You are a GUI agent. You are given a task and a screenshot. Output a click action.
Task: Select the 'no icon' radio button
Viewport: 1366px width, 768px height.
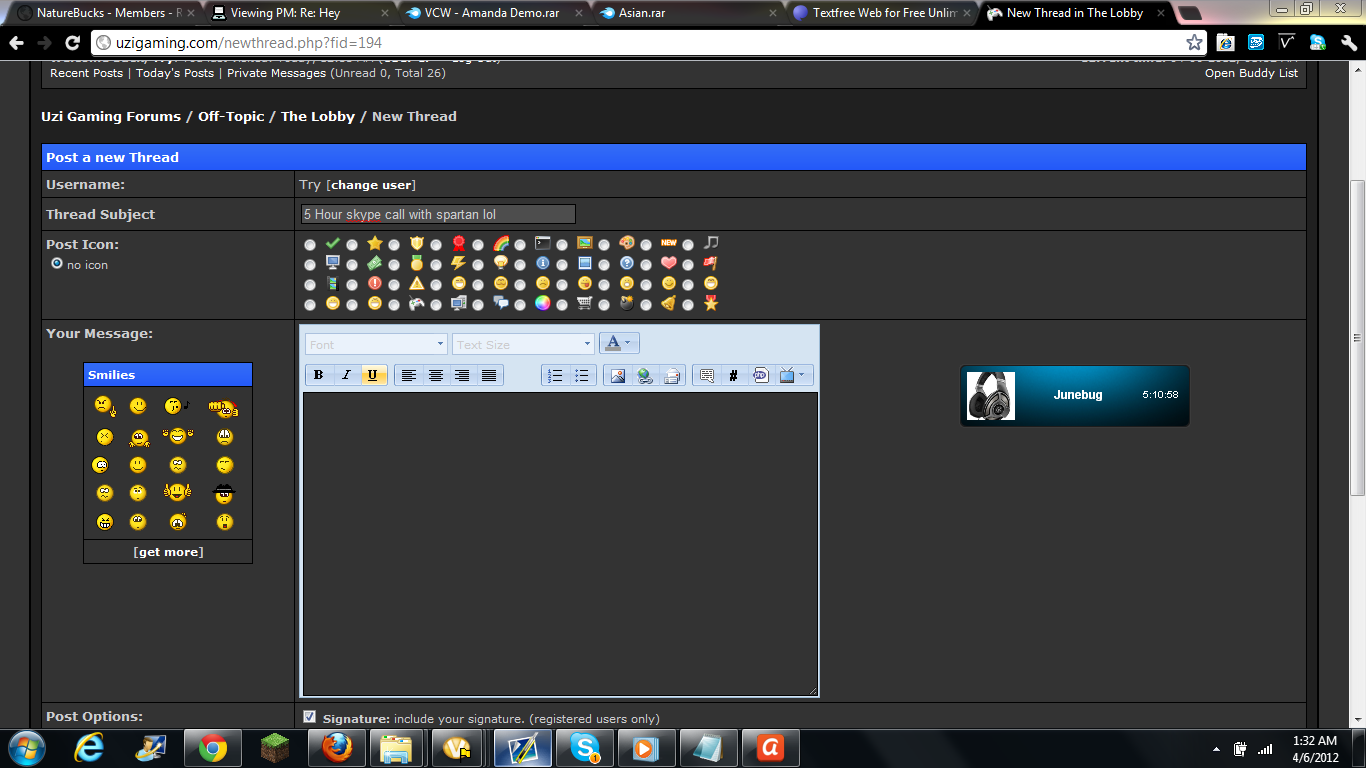tap(57, 264)
